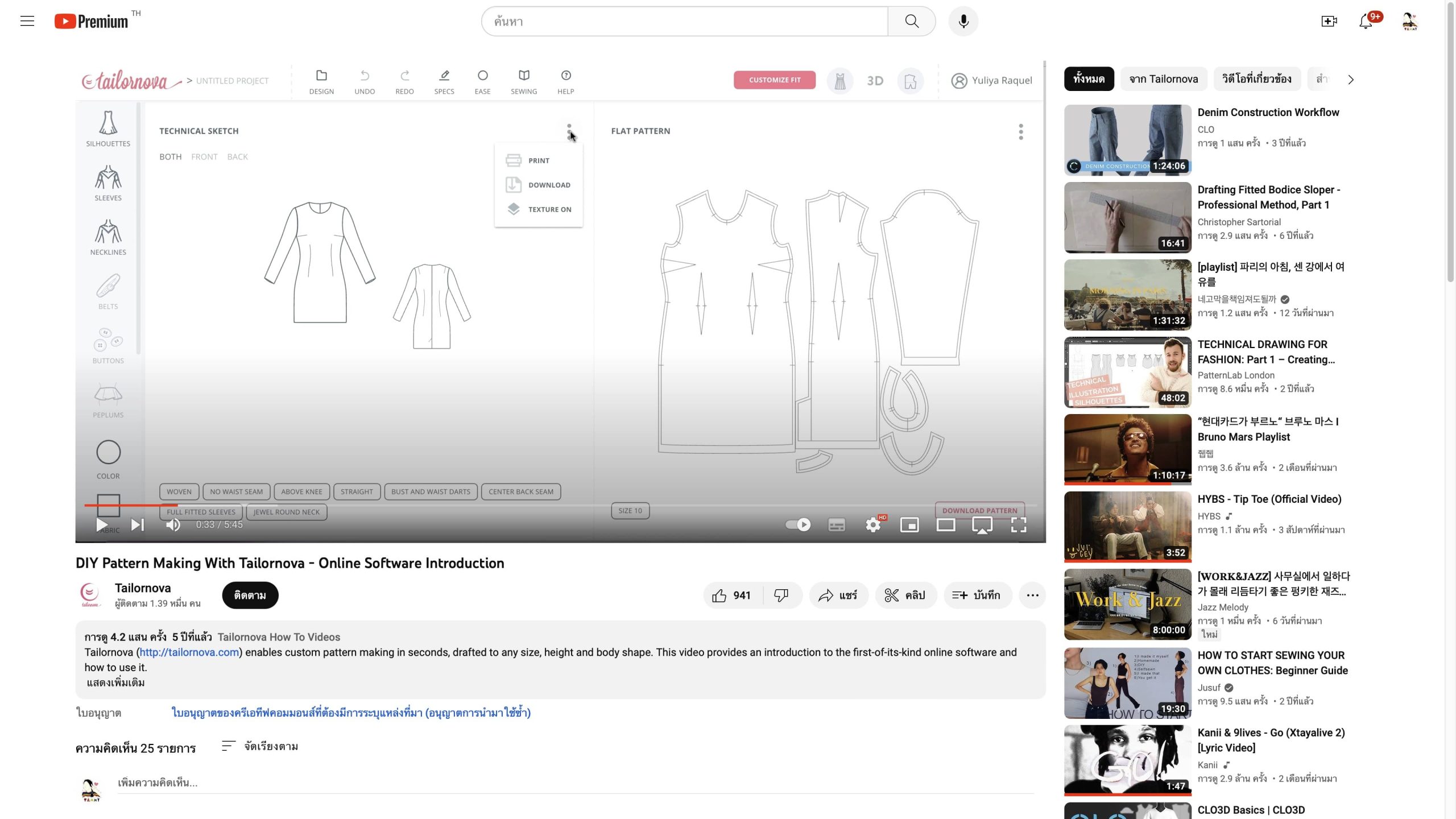
Task: Select the วิดีโอที่เกี่ยวข้อง filter chip
Action: coord(1256,79)
